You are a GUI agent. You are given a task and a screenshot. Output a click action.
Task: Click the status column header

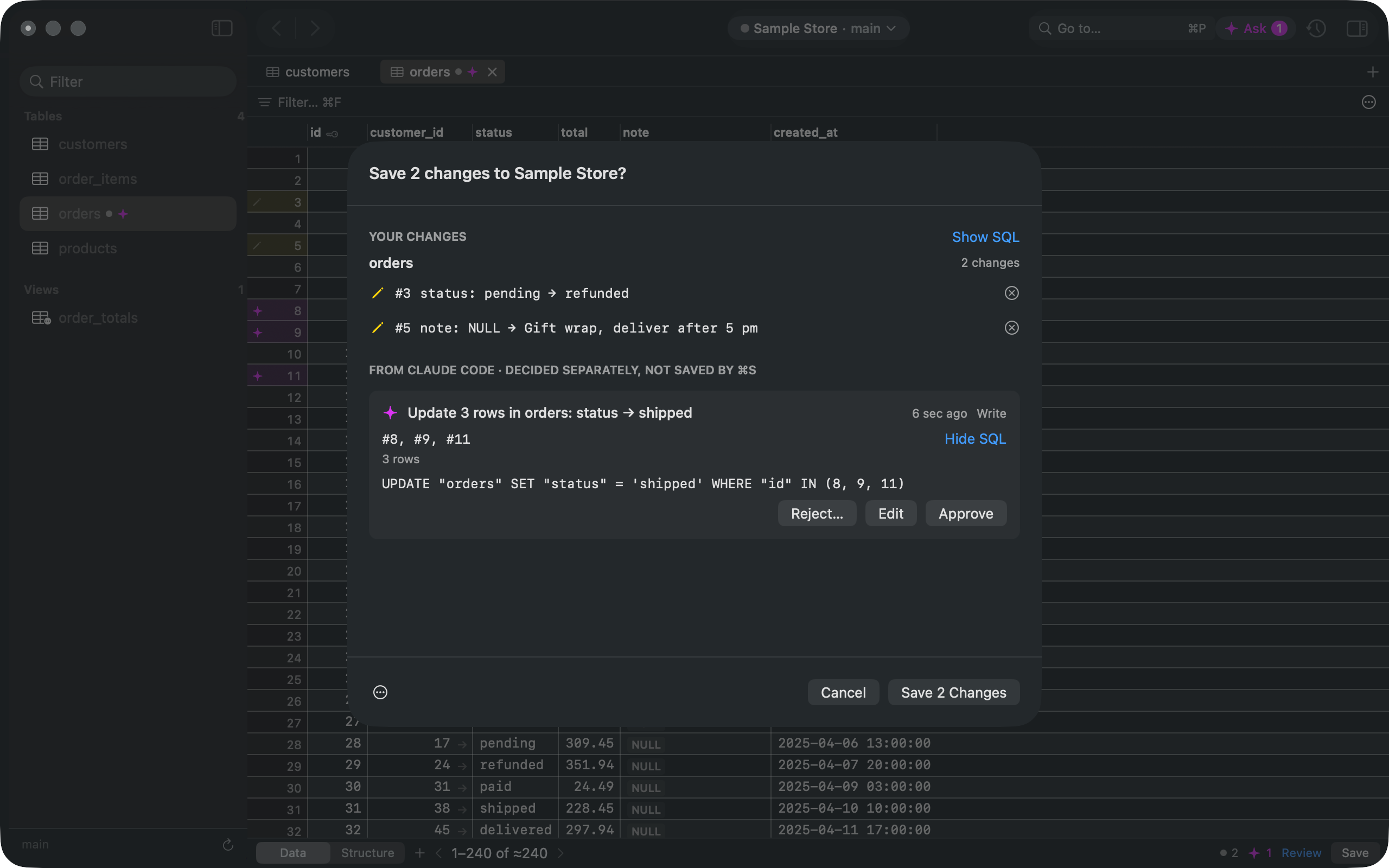514,132
